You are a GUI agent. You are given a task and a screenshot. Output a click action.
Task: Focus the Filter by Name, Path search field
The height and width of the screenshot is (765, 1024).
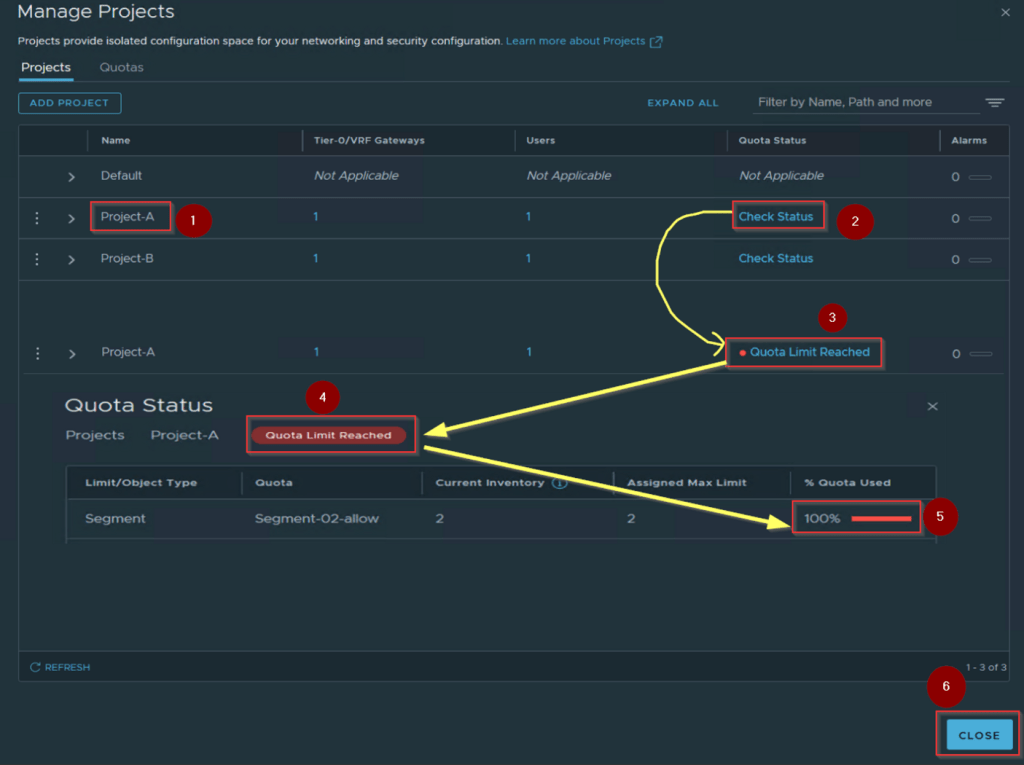(x=862, y=102)
